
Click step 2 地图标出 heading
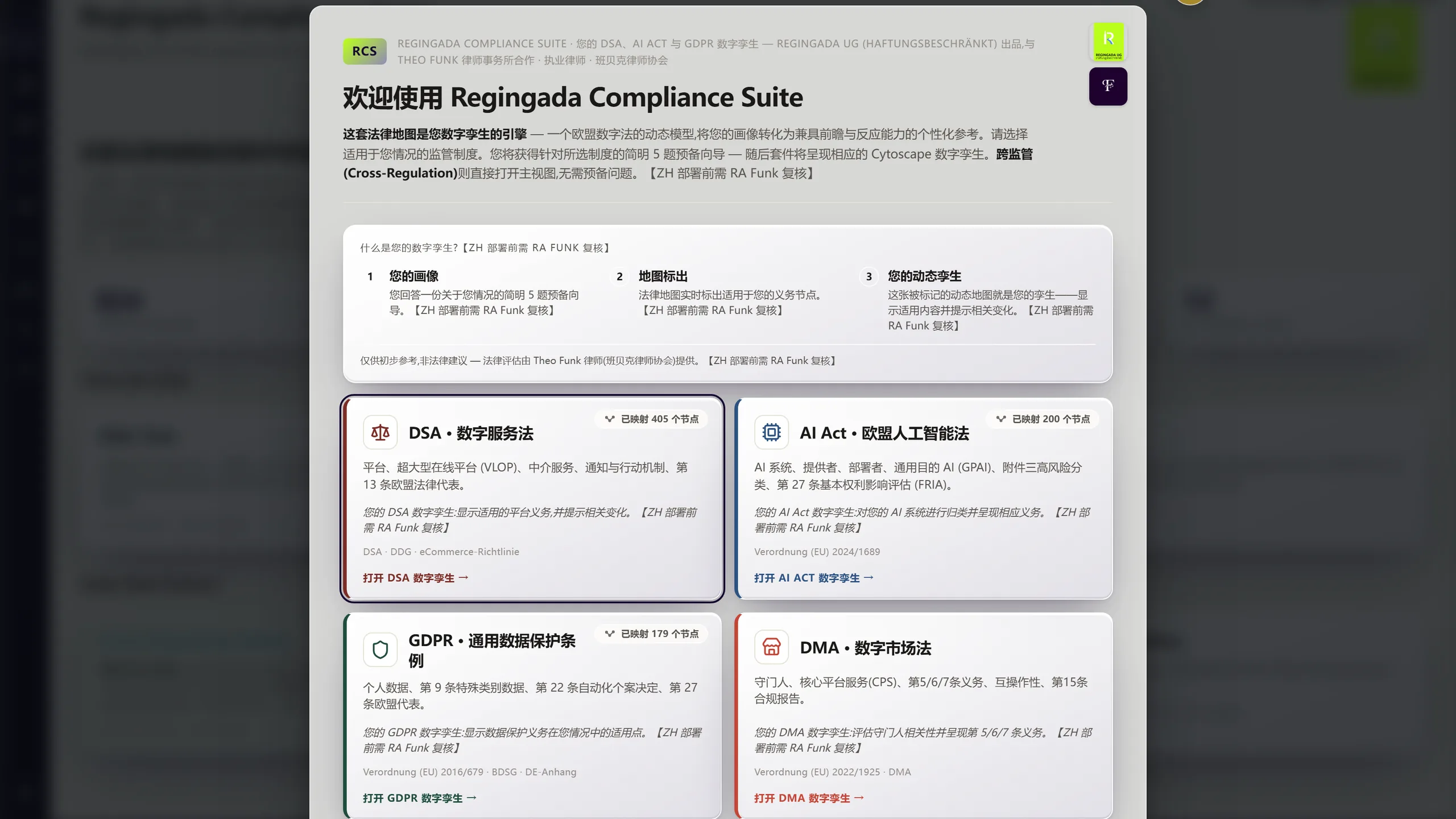pyautogui.click(x=663, y=276)
